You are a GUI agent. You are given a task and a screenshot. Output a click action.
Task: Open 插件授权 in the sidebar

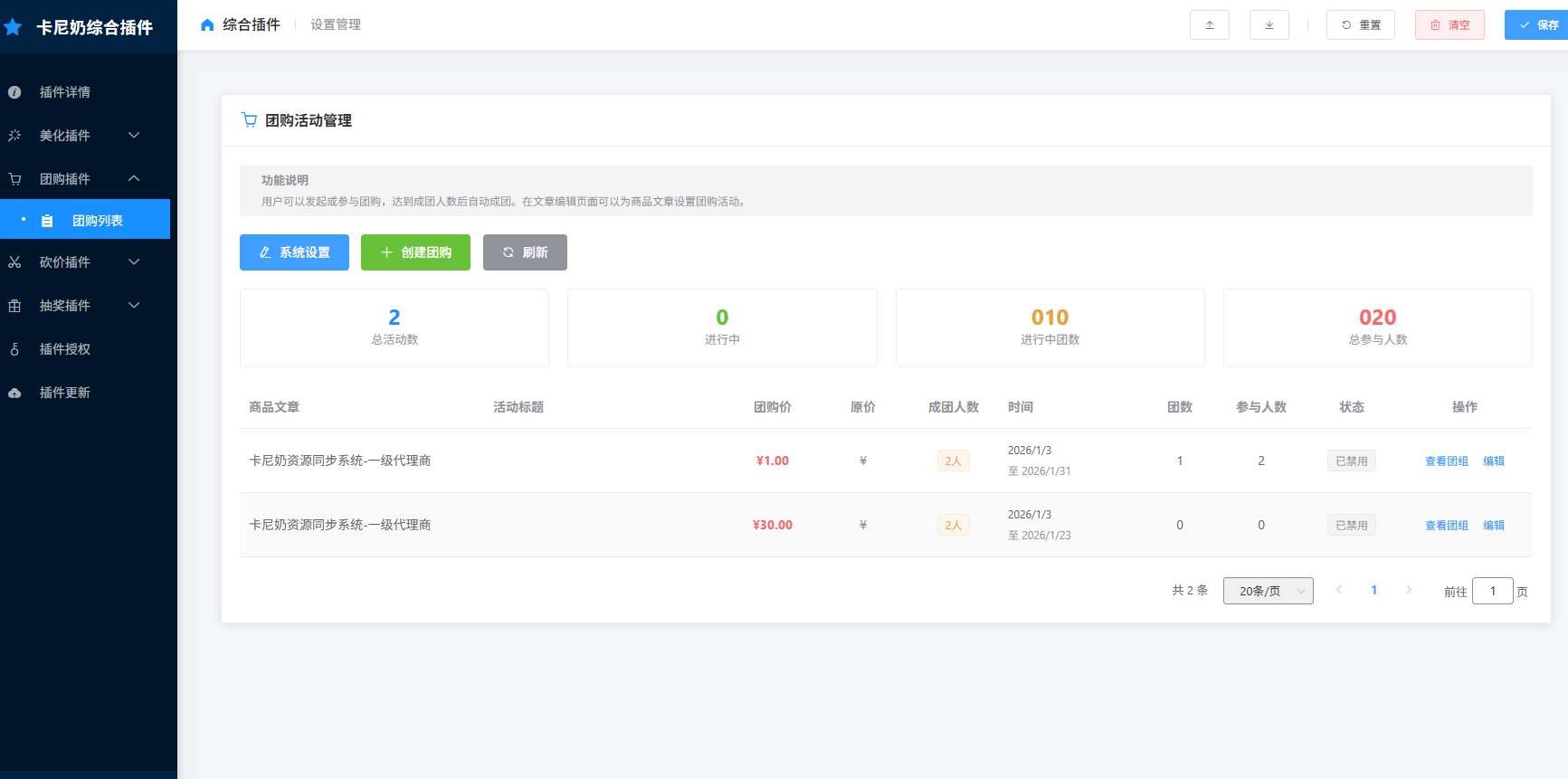[x=65, y=349]
